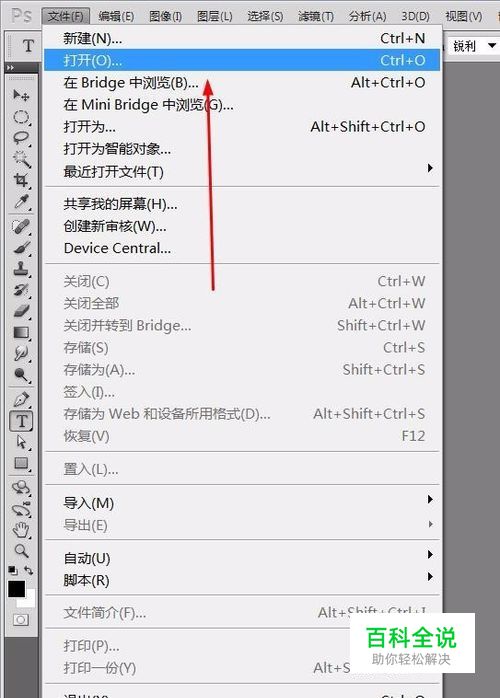The width and height of the screenshot is (500, 698).
Task: Select the Pen tool
Action: (20, 399)
